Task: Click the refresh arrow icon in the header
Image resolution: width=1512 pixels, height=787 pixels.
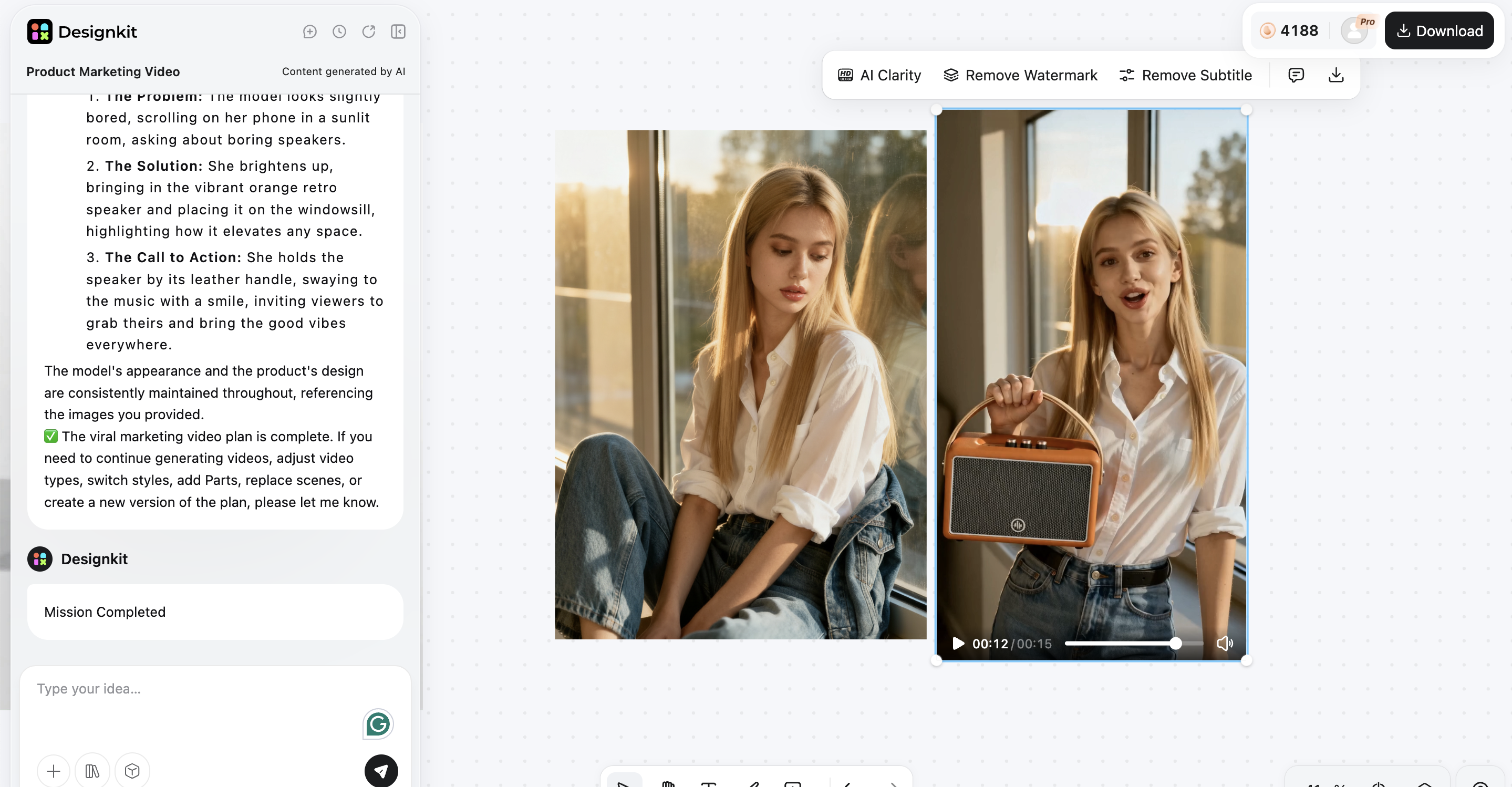Action: (369, 32)
